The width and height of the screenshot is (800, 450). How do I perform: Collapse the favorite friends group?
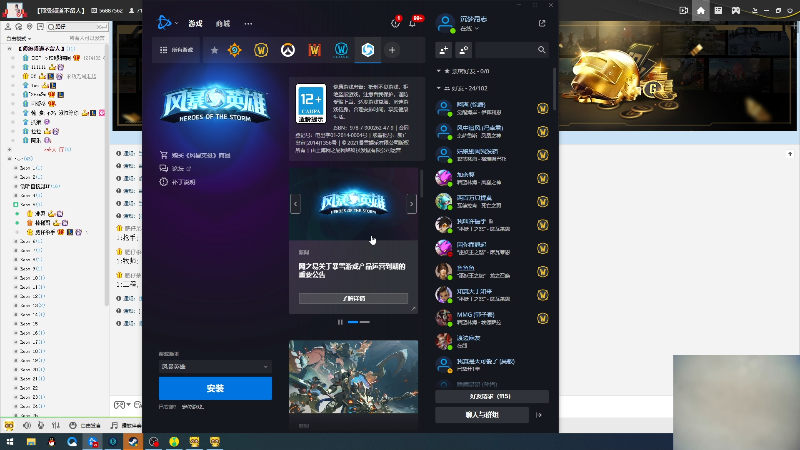coord(438,71)
